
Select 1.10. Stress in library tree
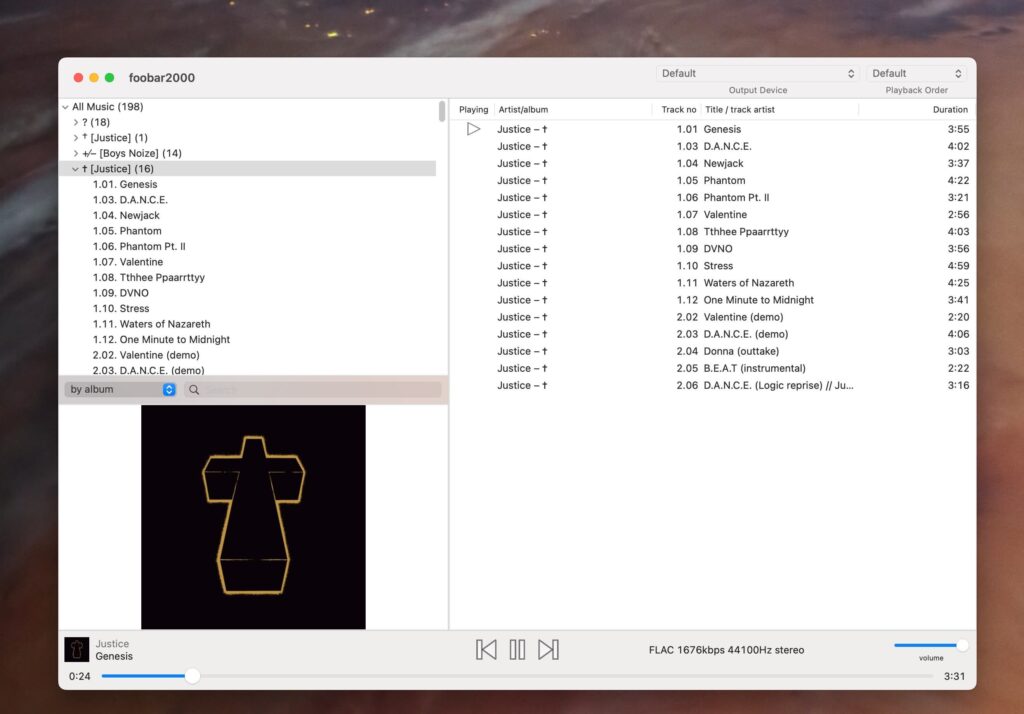coord(121,308)
